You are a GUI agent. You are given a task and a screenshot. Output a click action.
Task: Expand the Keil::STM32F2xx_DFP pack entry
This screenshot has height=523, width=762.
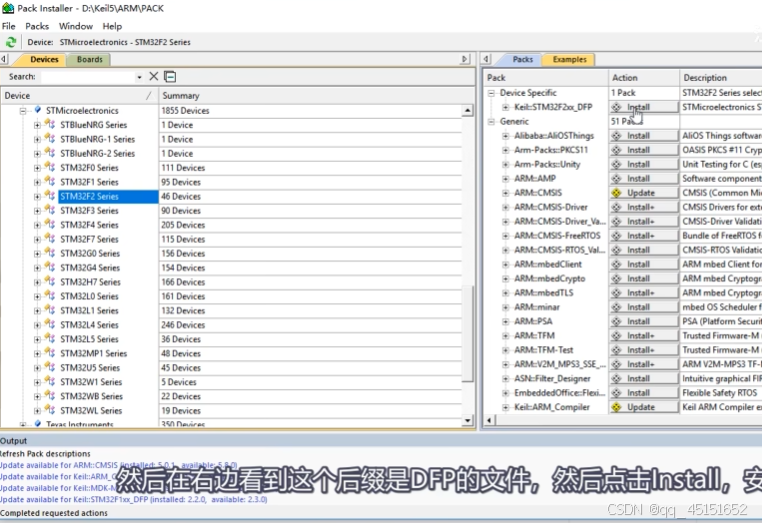506,107
